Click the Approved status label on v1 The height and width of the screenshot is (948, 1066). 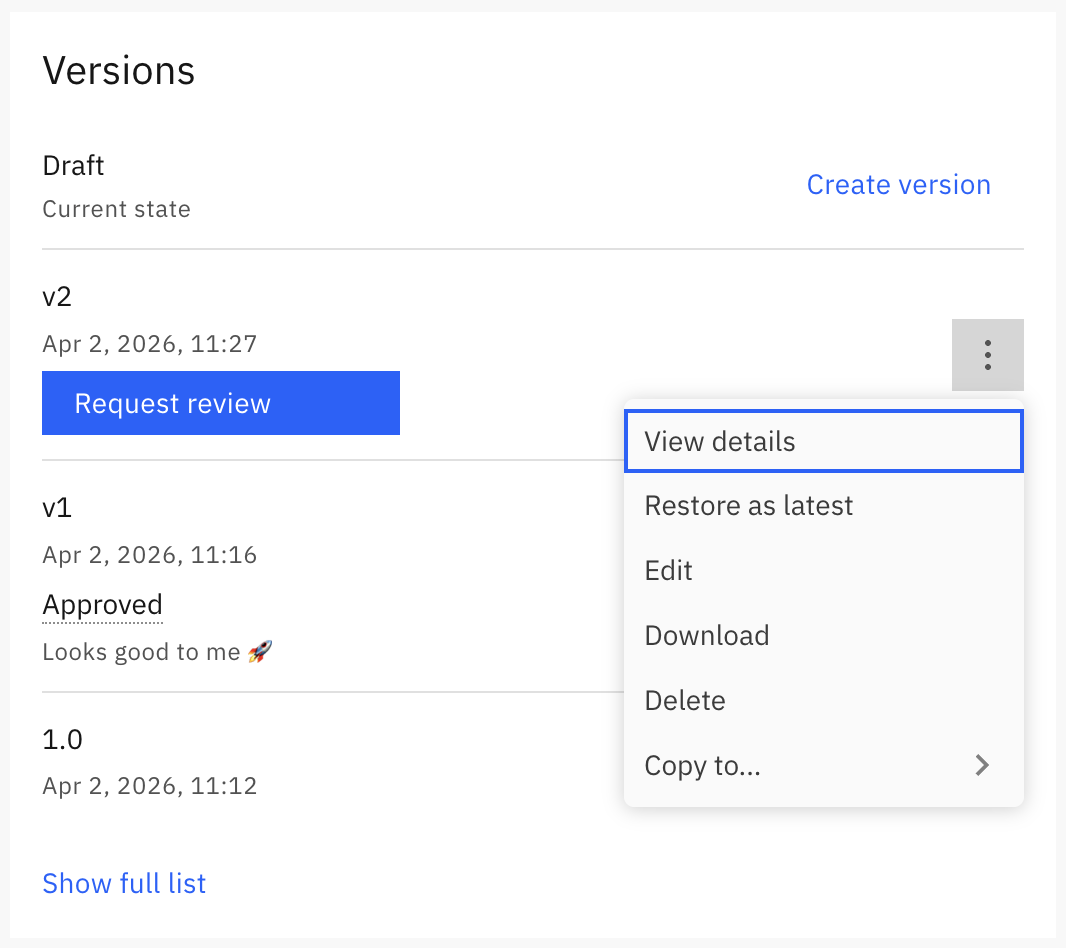(102, 605)
